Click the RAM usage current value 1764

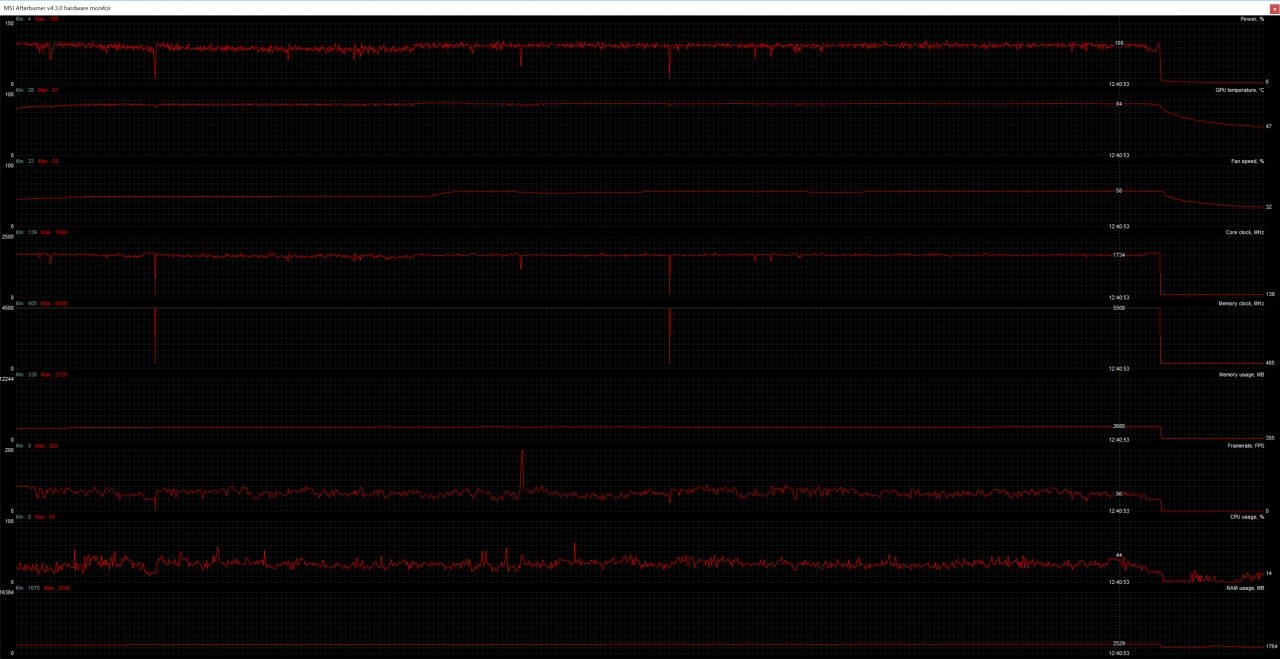click(x=1271, y=647)
